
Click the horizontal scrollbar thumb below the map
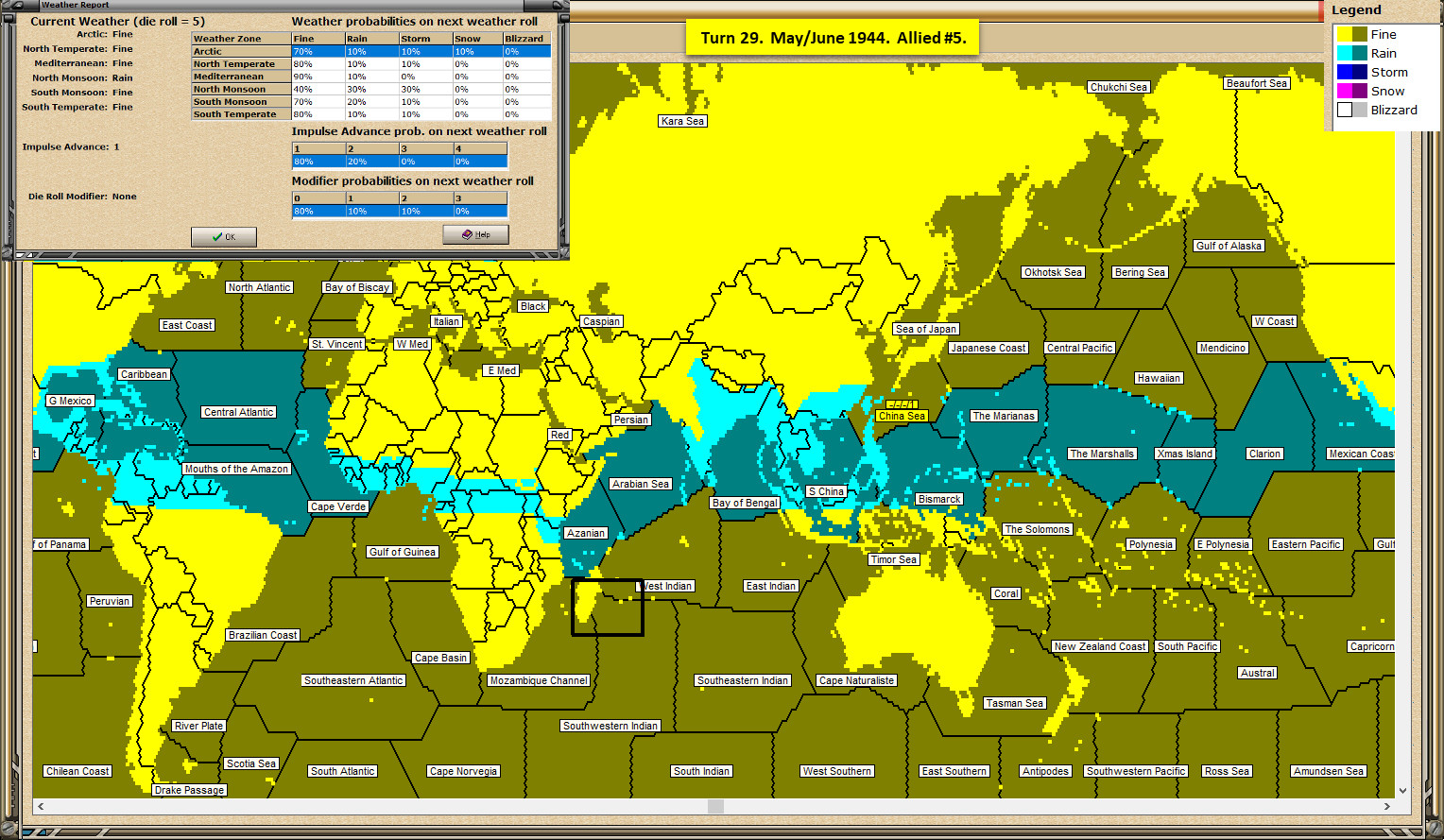715,806
